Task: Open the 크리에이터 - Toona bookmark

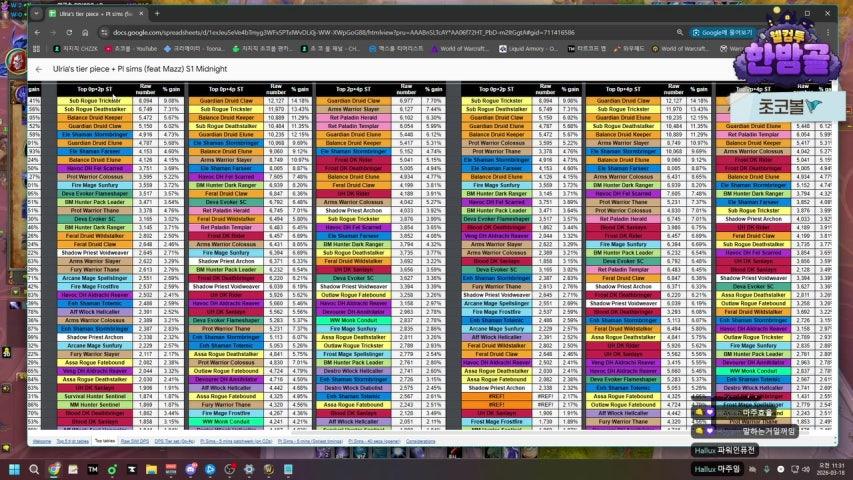Action: [x=194, y=48]
